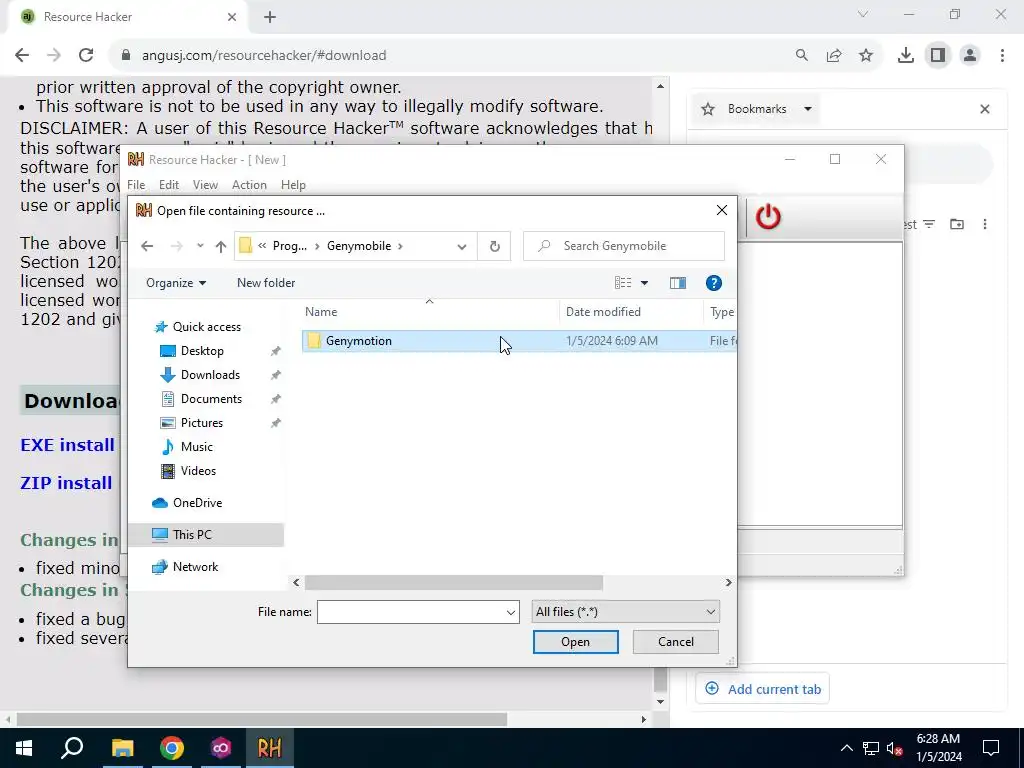The height and width of the screenshot is (768, 1024).
Task: Open Windows Start menu
Action: (24, 748)
